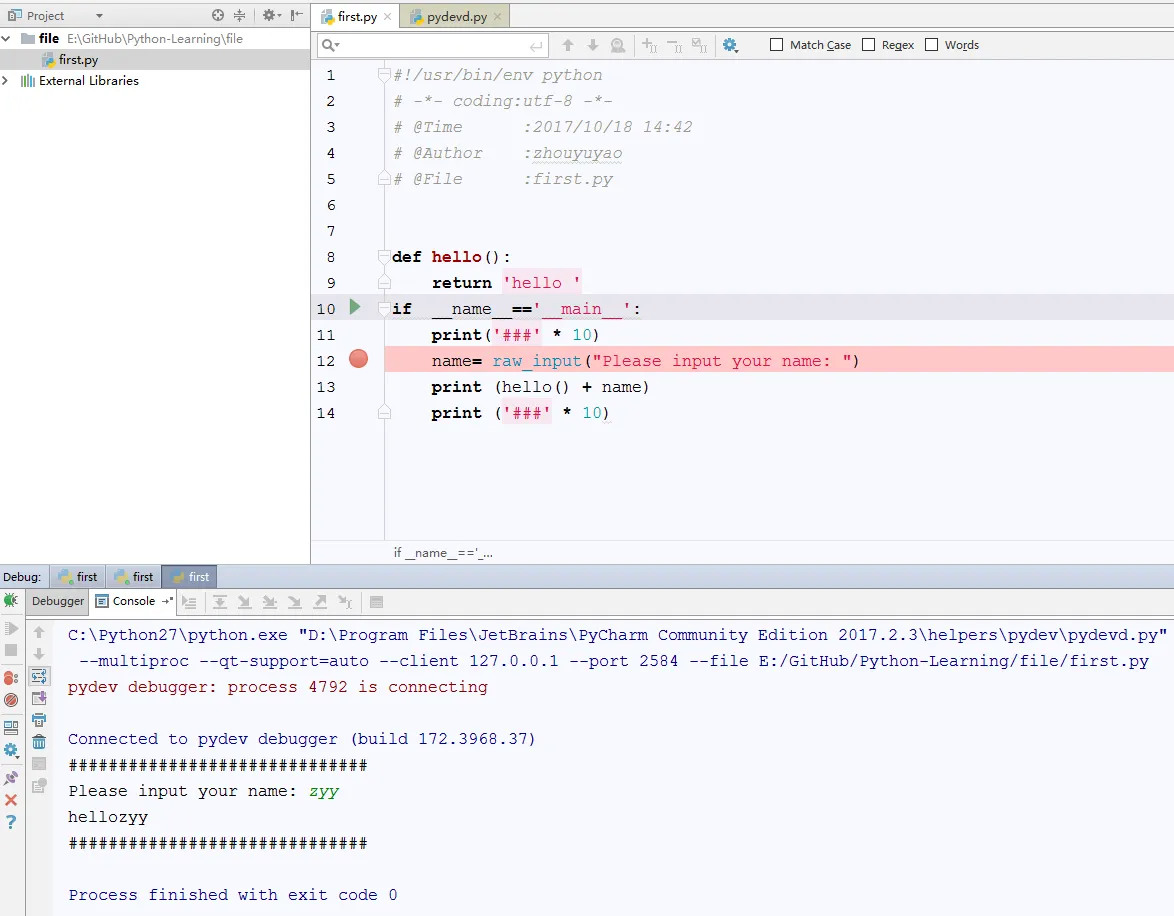Click the Mute Breakpoints icon
The width and height of the screenshot is (1174, 916).
click(11, 700)
